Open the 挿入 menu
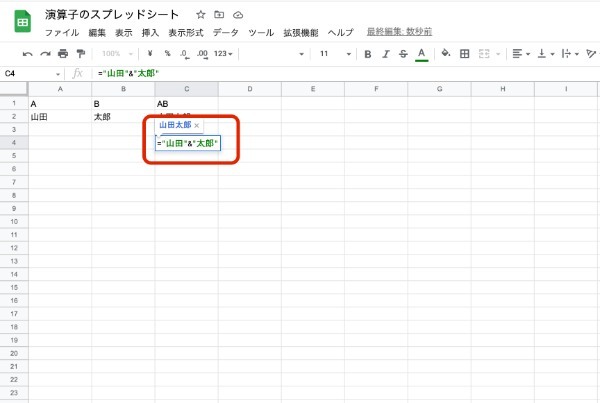This screenshot has height=403, width=600. coord(150,33)
